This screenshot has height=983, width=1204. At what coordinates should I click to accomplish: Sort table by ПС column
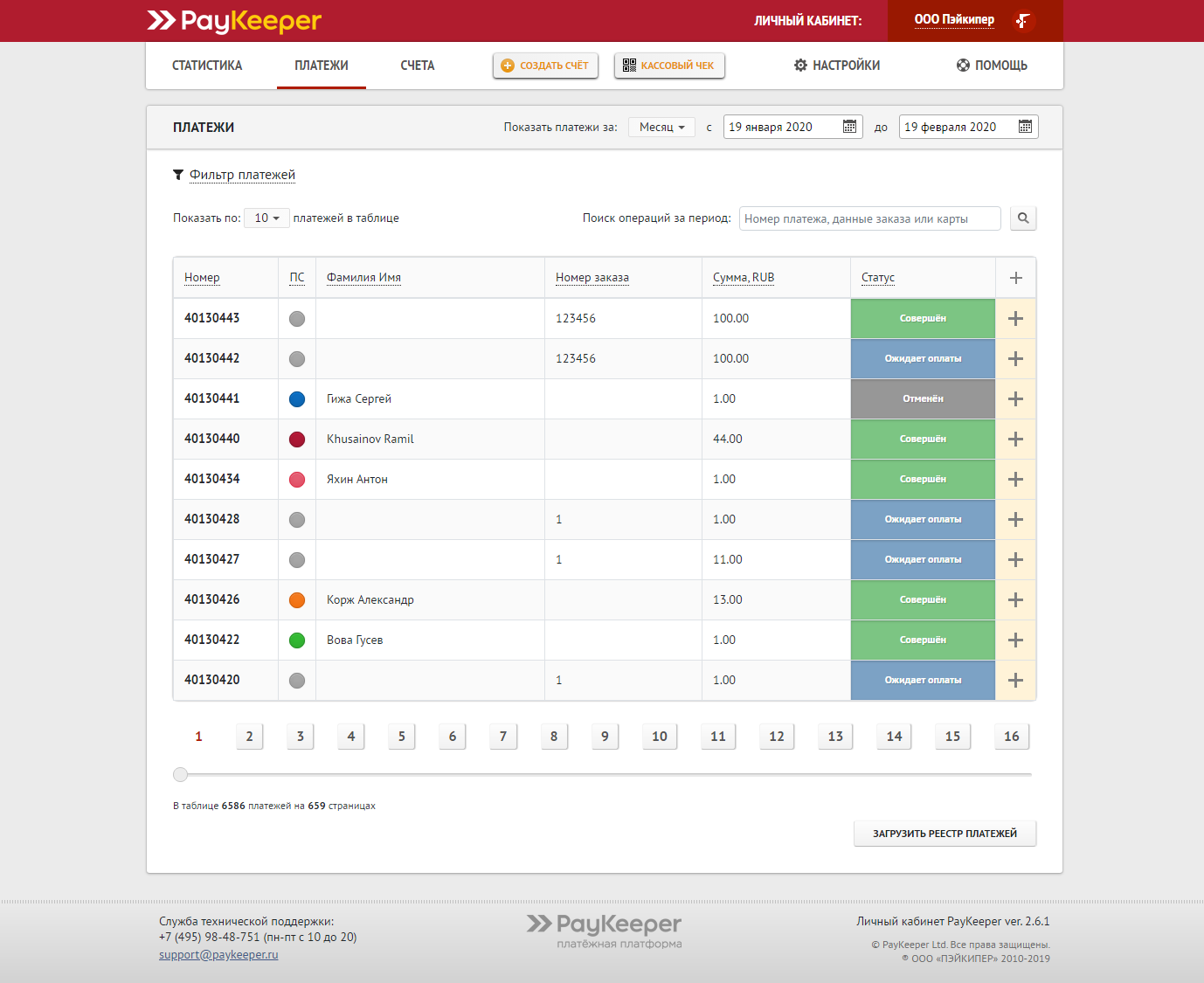(297, 278)
